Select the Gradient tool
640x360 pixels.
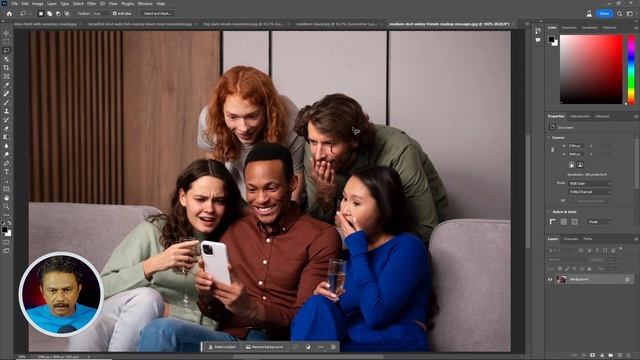click(6, 137)
